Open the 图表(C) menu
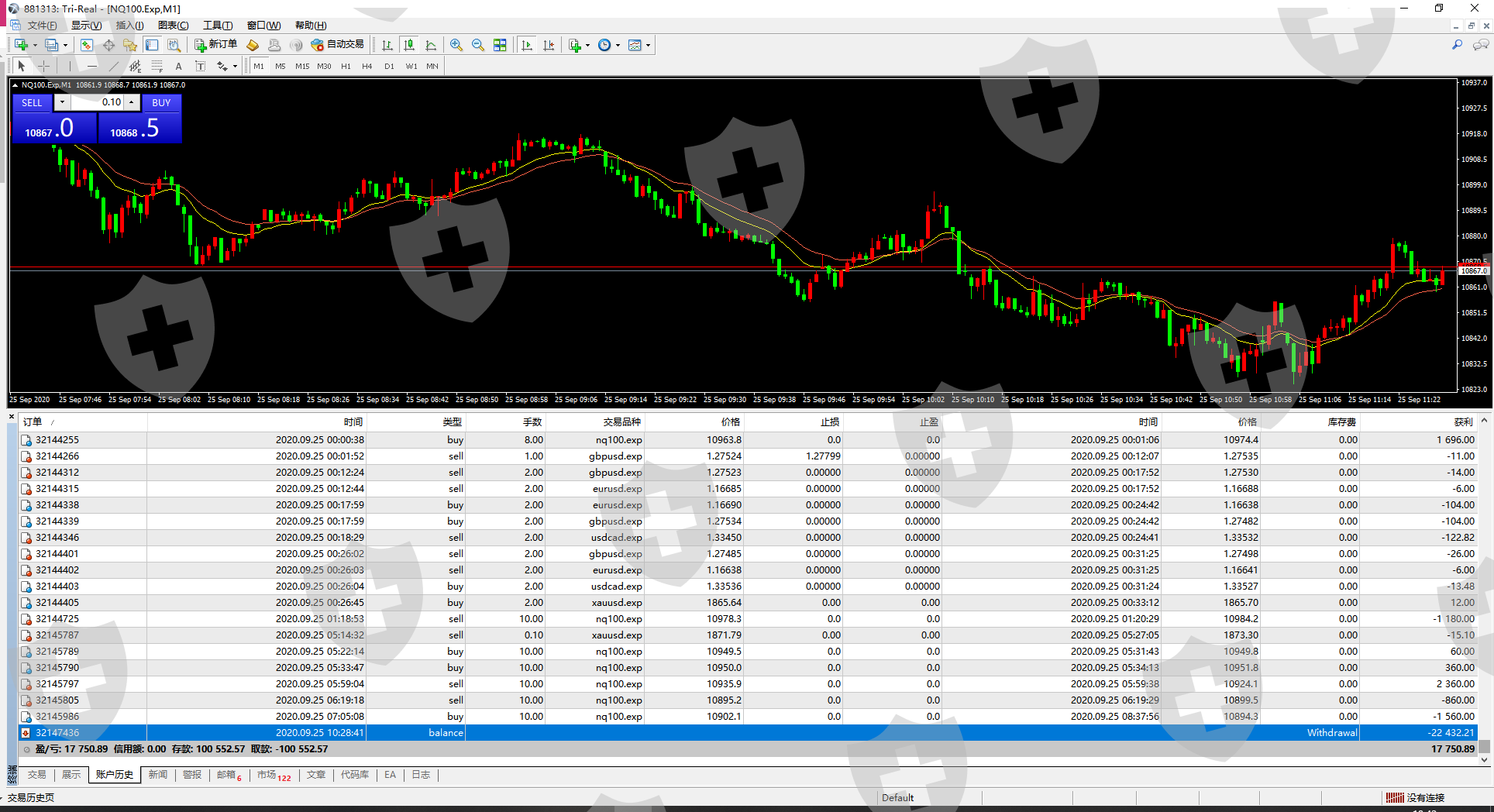Screen dimensions: 1494x812 (x=173, y=26)
